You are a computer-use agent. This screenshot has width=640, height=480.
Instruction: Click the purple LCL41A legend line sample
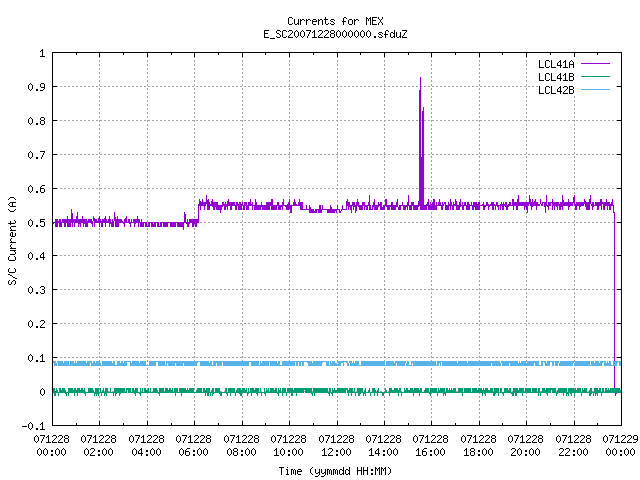coord(595,64)
